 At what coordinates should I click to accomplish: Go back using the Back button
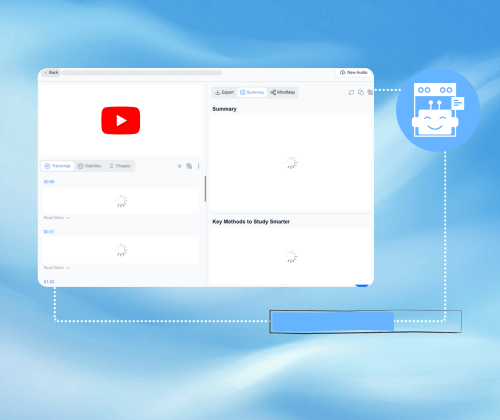click(51, 72)
